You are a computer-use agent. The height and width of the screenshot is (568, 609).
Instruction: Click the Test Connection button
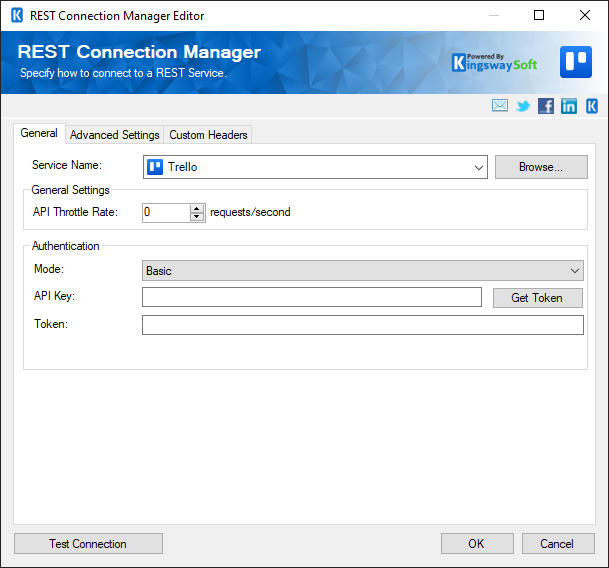88,544
